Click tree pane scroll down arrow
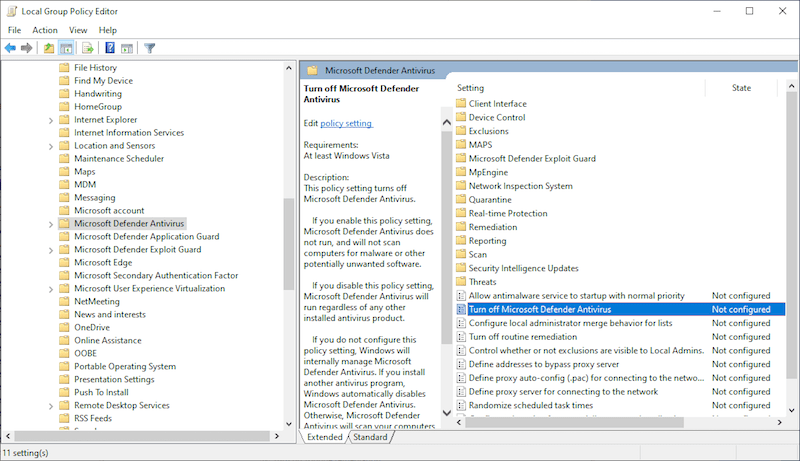The width and height of the screenshot is (800, 461). tap(289, 424)
